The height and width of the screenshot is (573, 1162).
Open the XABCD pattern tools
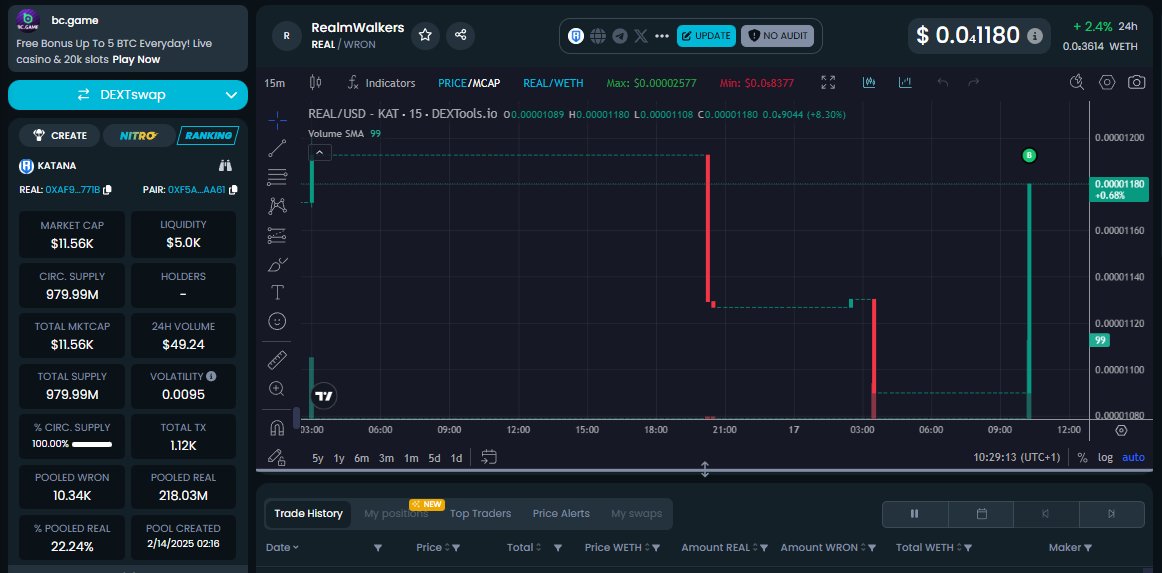(277, 205)
